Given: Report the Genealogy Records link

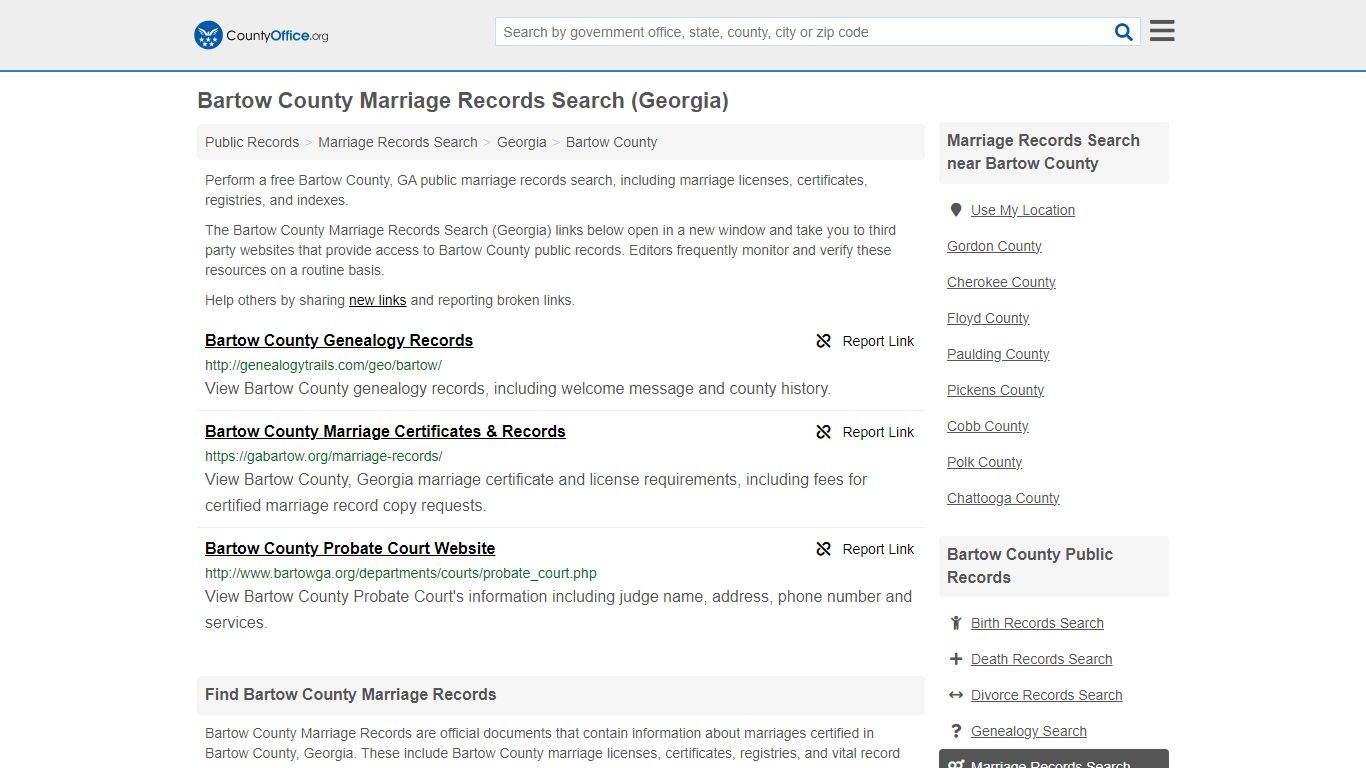Looking at the screenshot, I should tap(865, 341).
